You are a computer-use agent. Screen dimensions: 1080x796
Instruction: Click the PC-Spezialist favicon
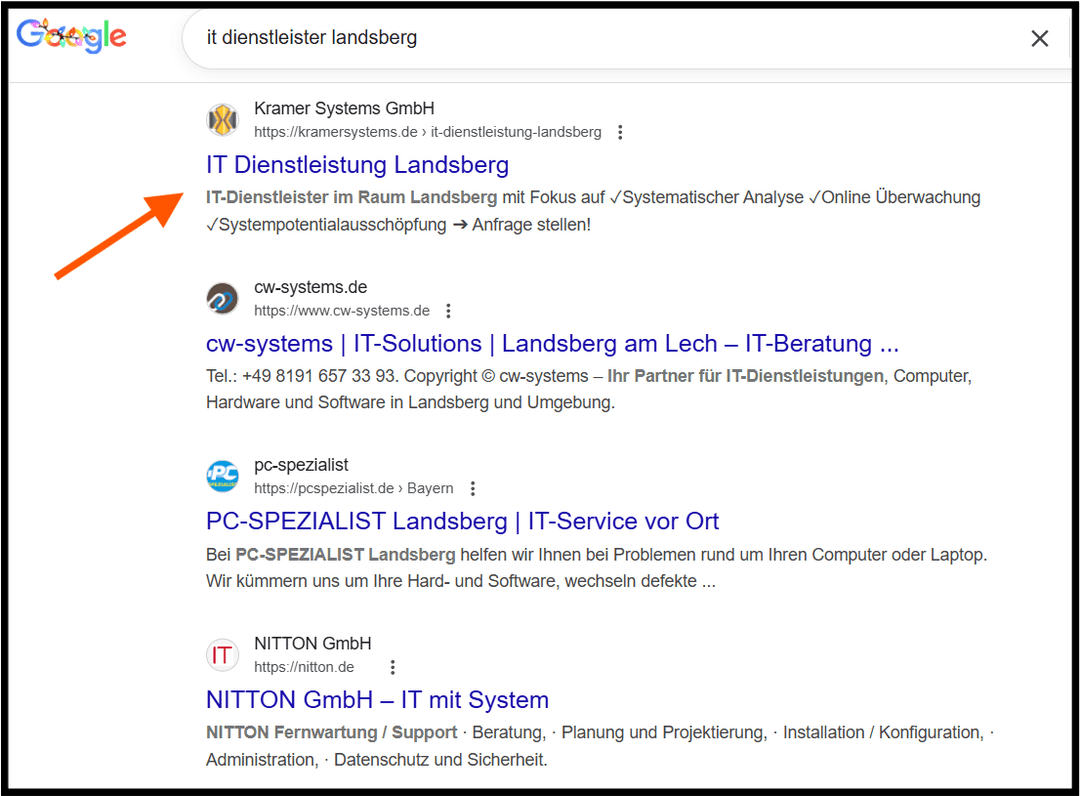[222, 476]
